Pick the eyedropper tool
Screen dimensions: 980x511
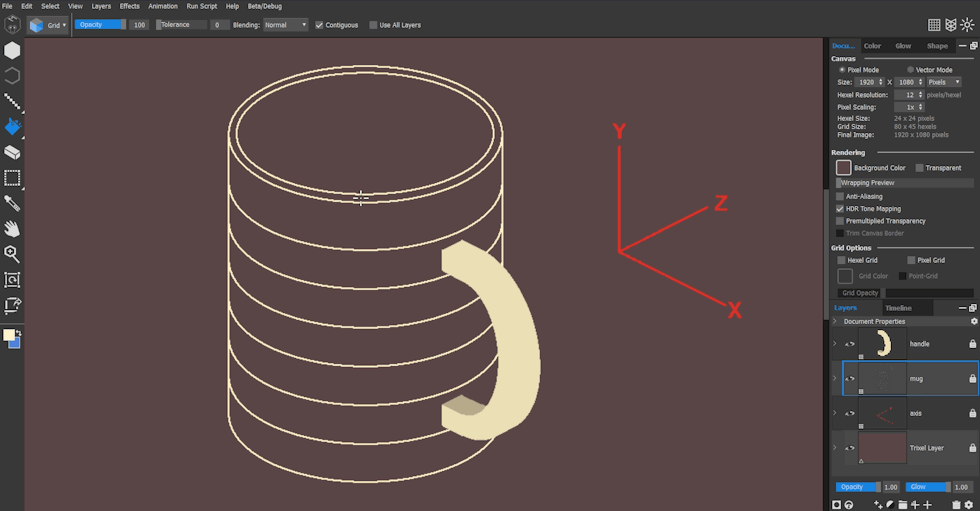[13, 203]
